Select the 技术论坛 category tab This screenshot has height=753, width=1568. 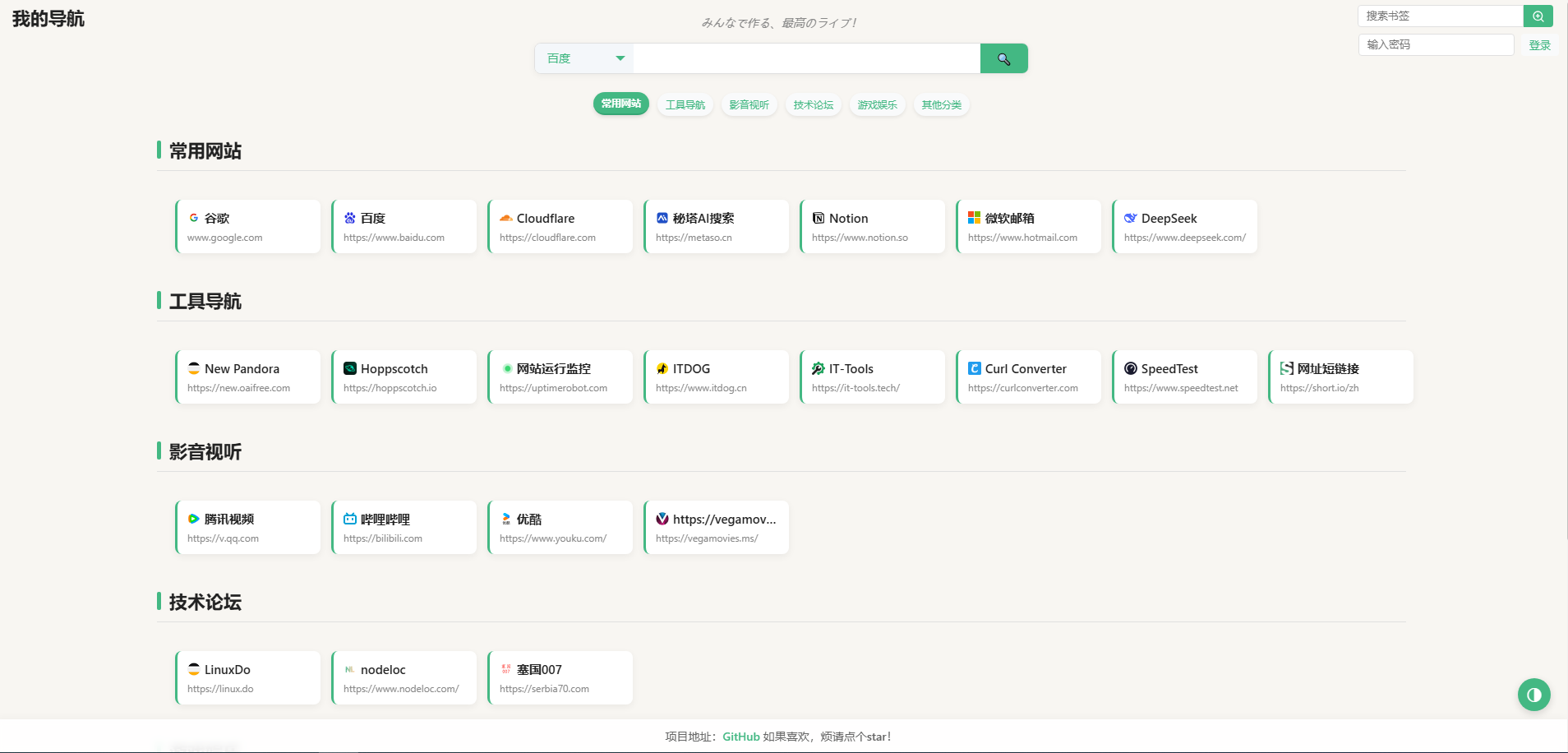tap(814, 104)
